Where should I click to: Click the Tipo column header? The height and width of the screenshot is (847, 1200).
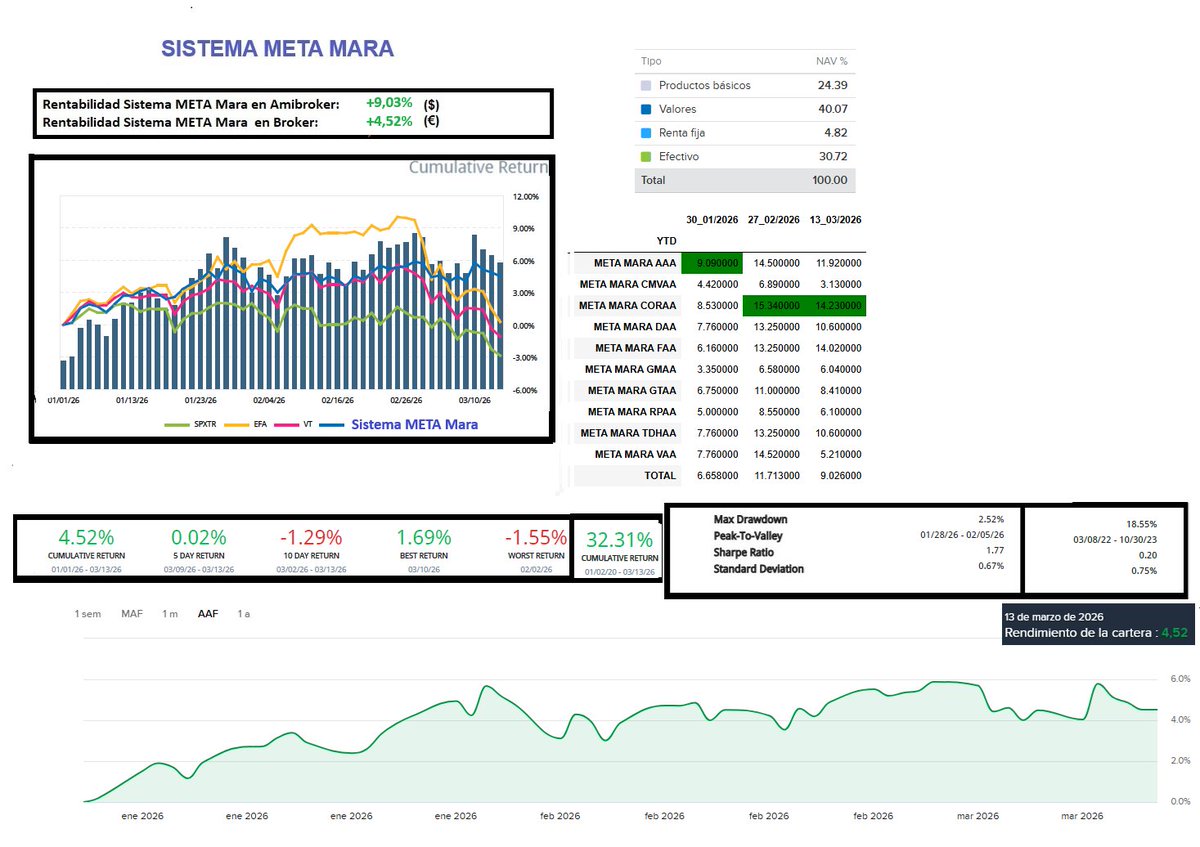pos(651,61)
